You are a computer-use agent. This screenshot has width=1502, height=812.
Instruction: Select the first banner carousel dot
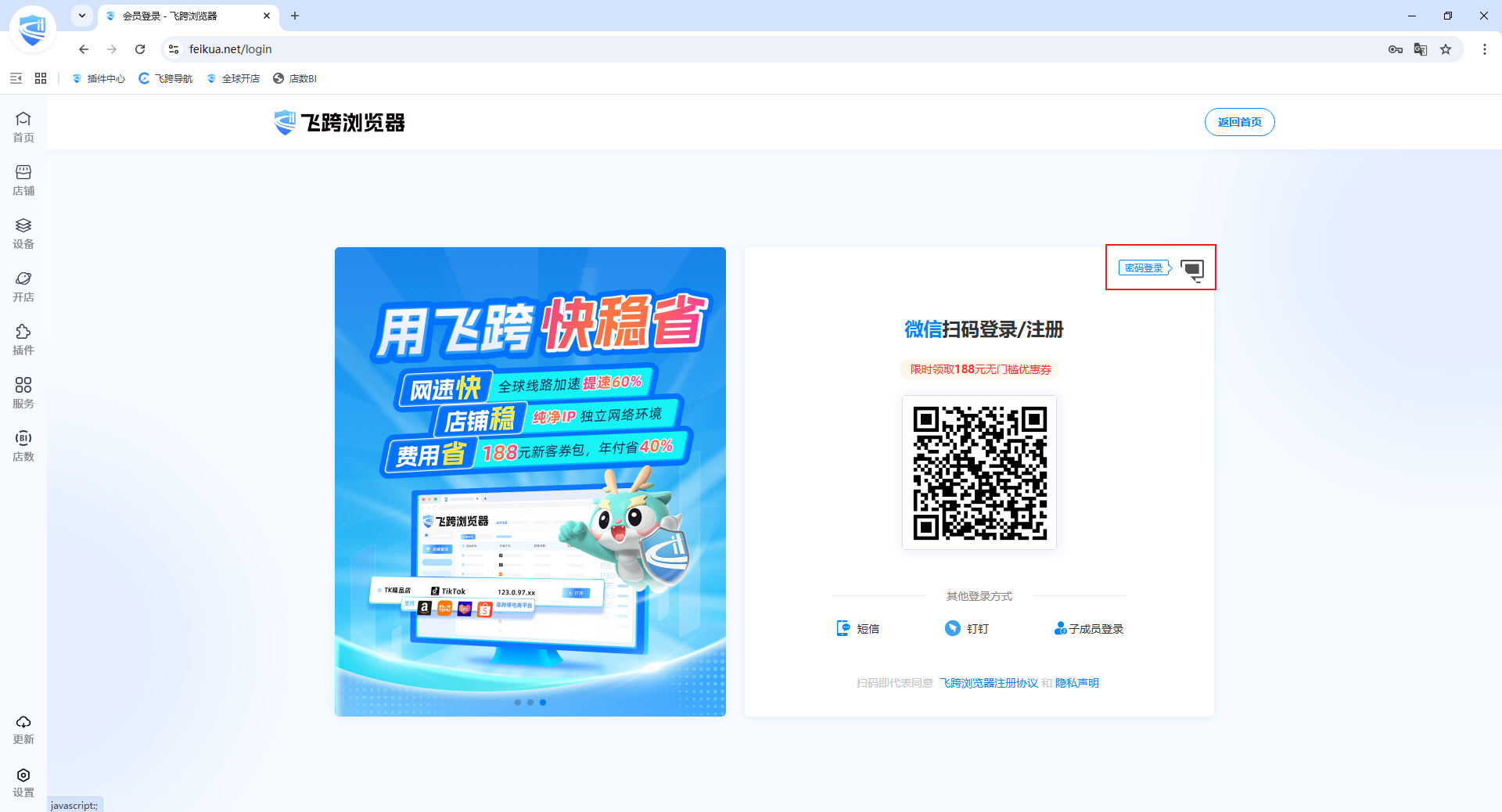518,702
